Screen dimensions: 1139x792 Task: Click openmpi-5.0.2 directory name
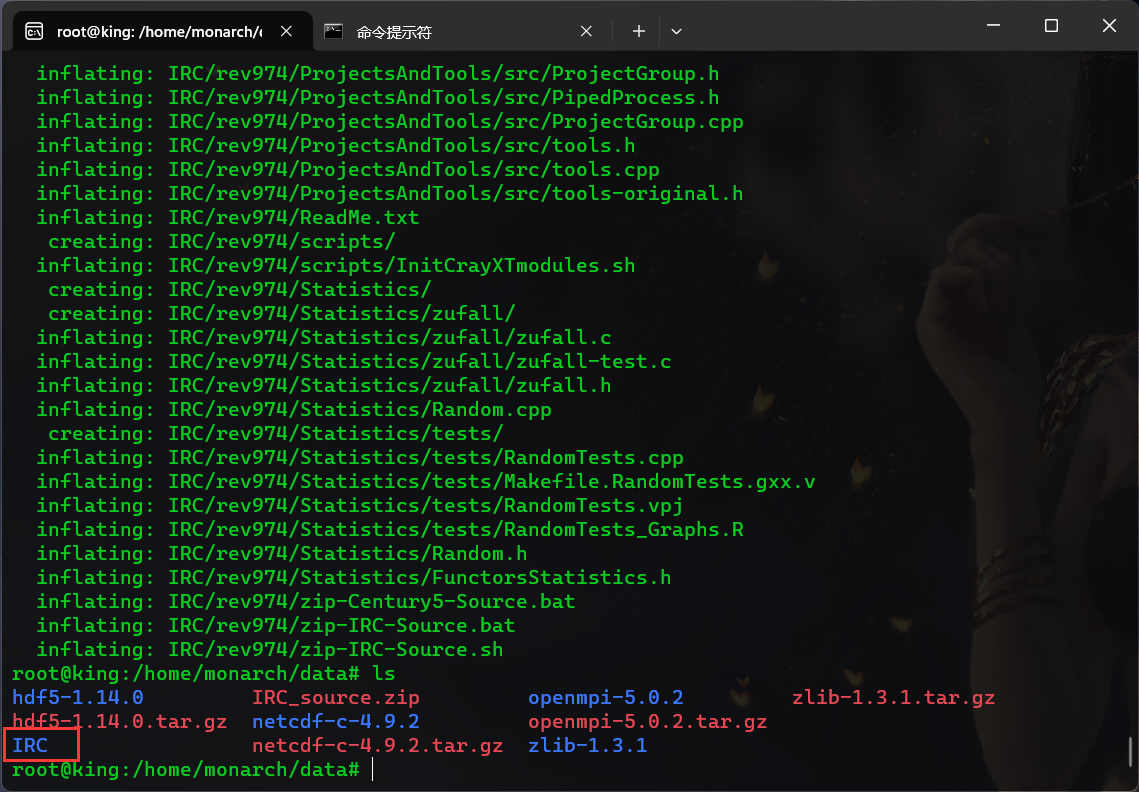(606, 698)
